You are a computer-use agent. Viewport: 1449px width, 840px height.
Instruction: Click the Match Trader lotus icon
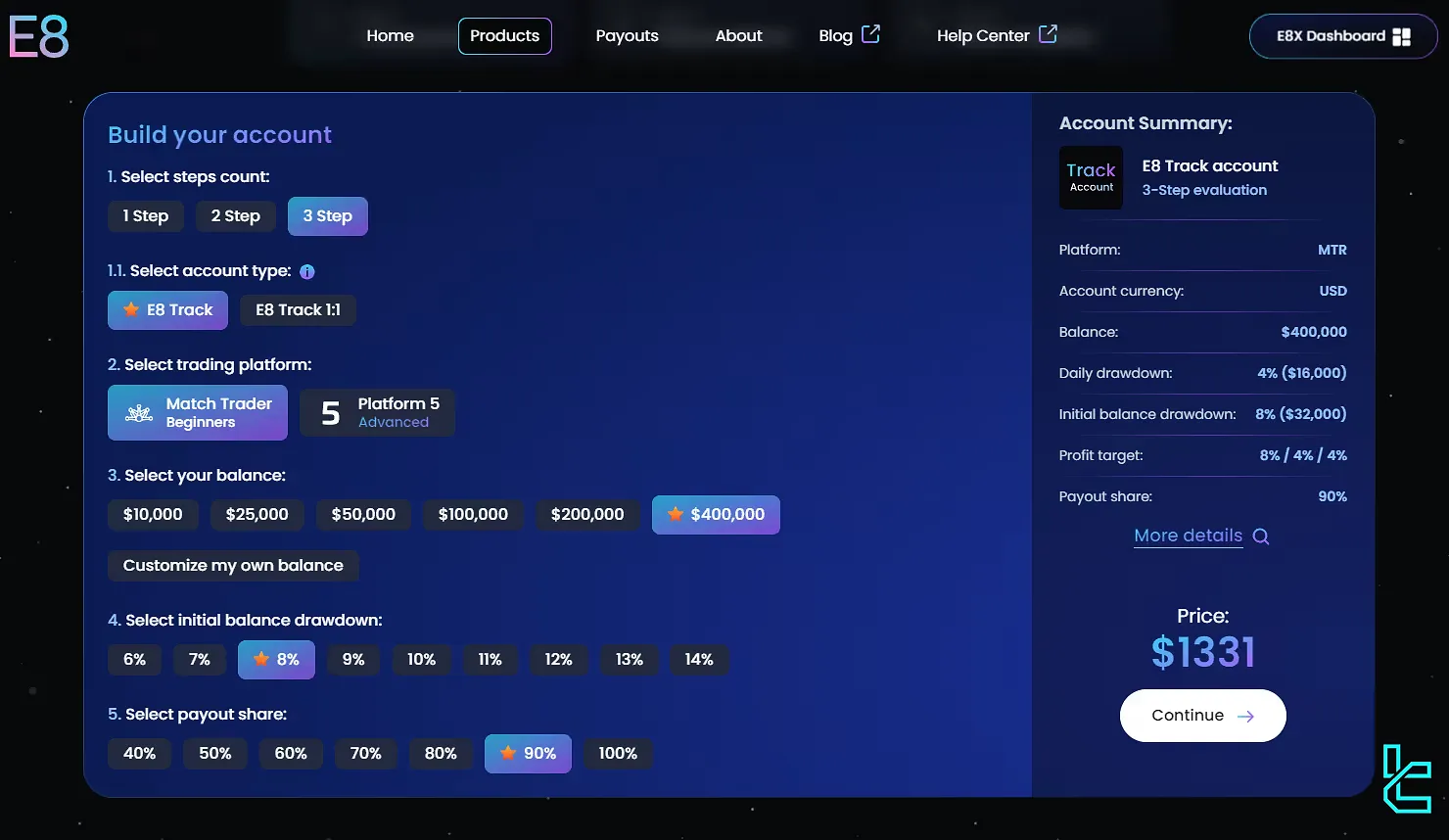(x=139, y=413)
